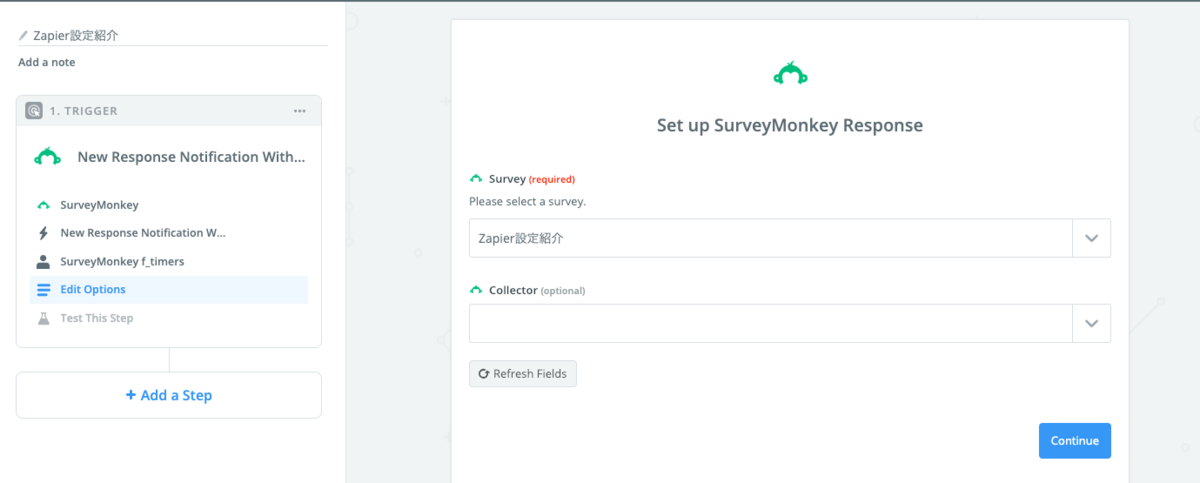This screenshot has height=483, width=1200.
Task: Click the SurveyMonkey icon beside the Survey label
Action: [x=476, y=179]
